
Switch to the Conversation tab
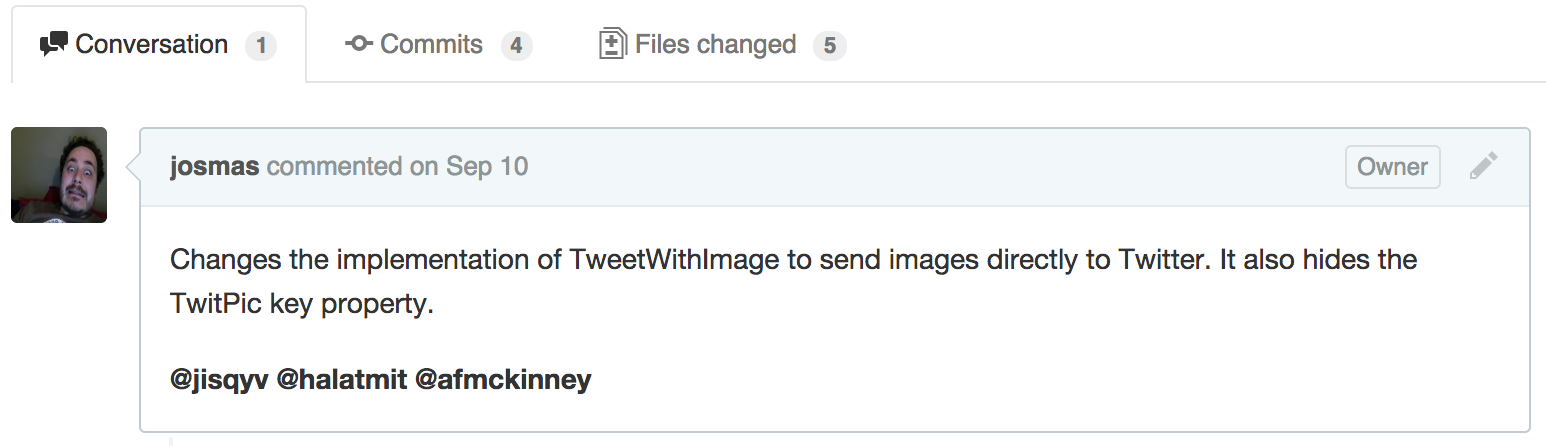159,45
